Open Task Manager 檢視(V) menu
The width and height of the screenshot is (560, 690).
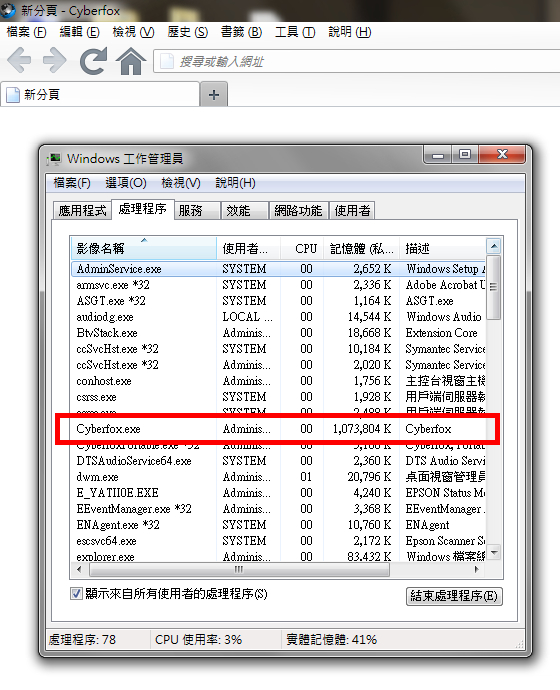point(181,183)
